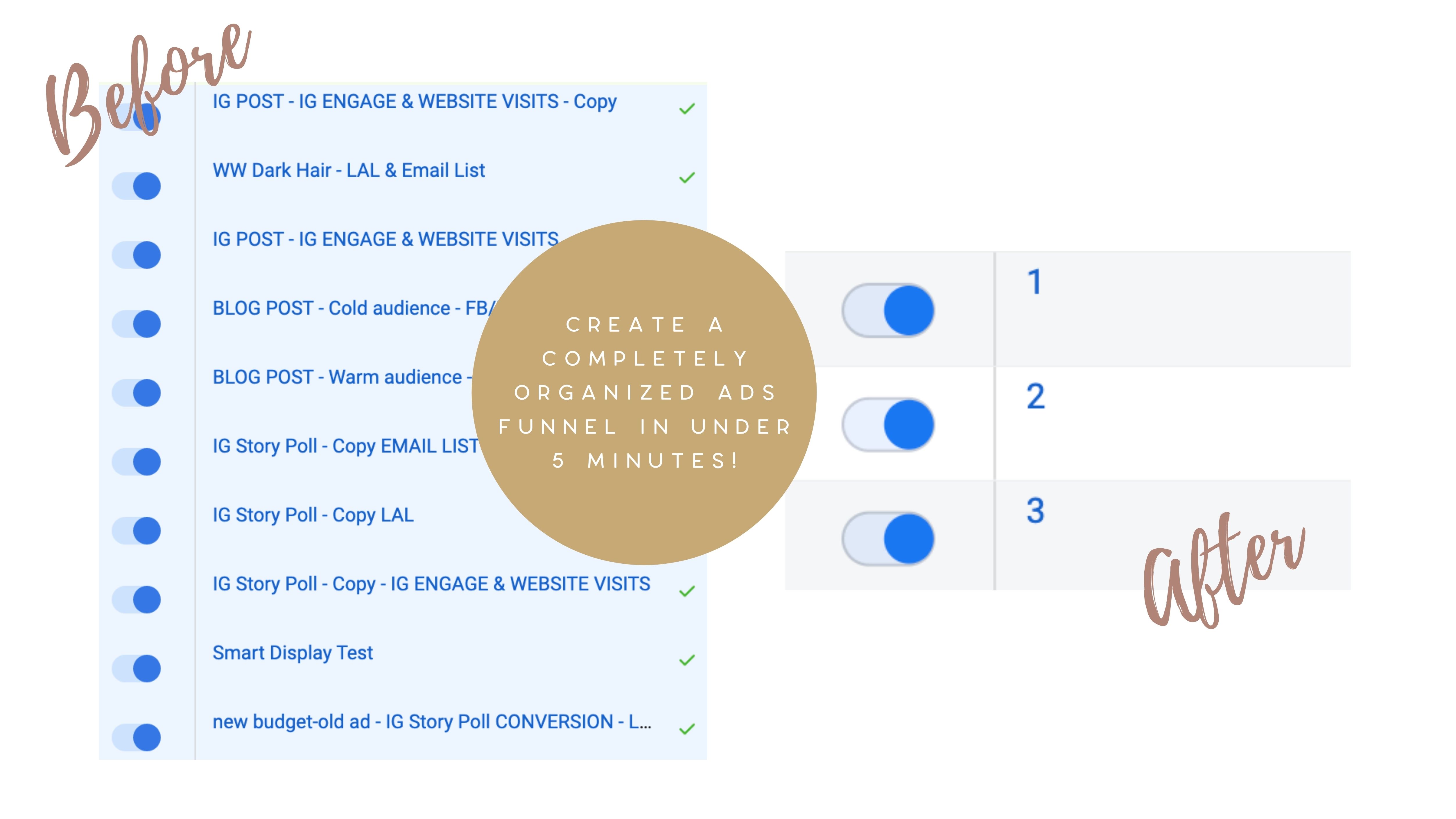Open the Smart Display Test campaign

(293, 653)
